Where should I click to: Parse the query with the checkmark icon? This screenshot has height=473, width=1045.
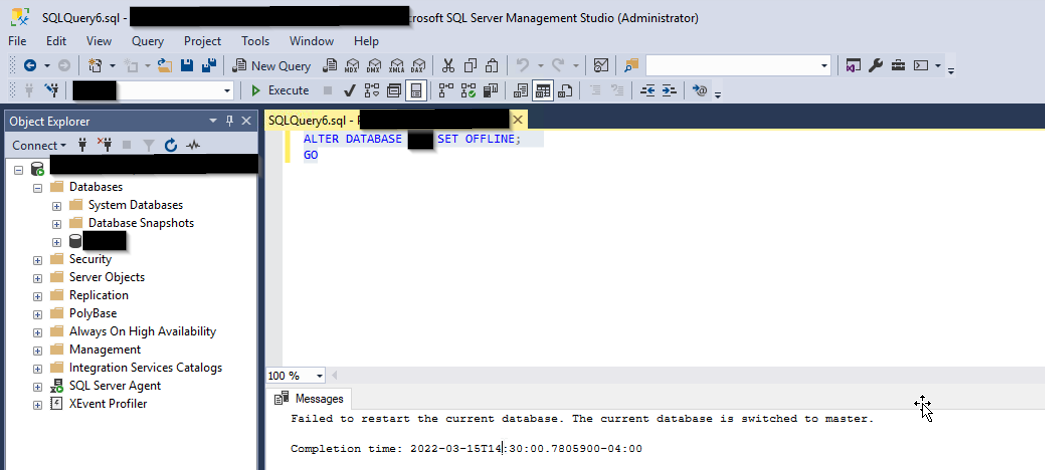(x=349, y=90)
